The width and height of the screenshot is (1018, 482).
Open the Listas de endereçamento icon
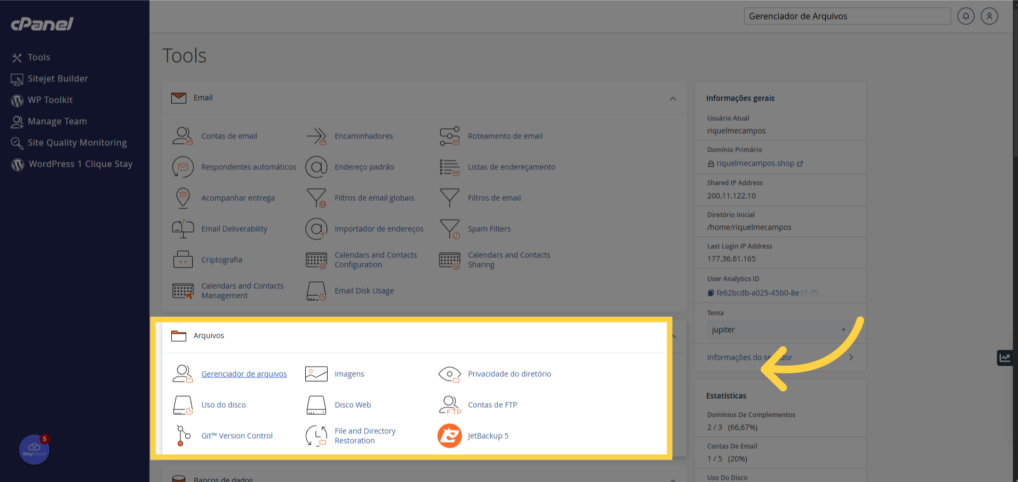click(449, 167)
